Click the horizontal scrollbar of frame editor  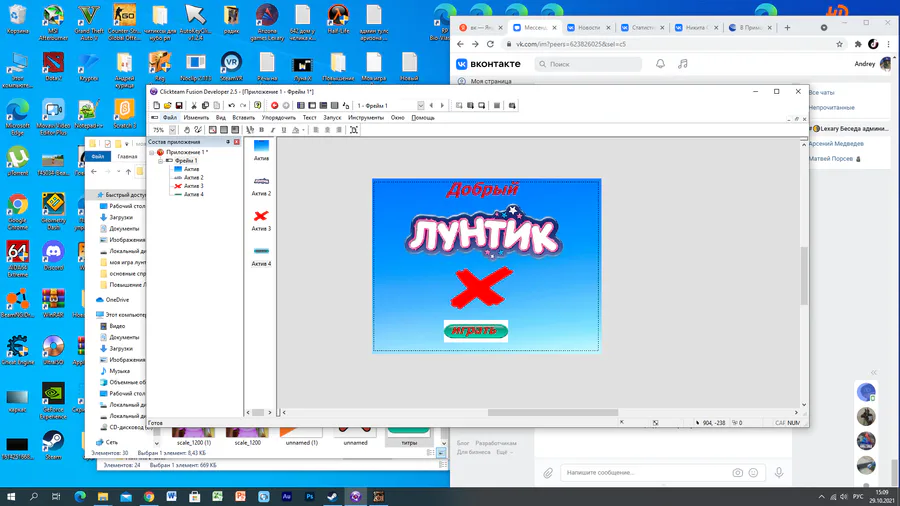[x=553, y=412]
